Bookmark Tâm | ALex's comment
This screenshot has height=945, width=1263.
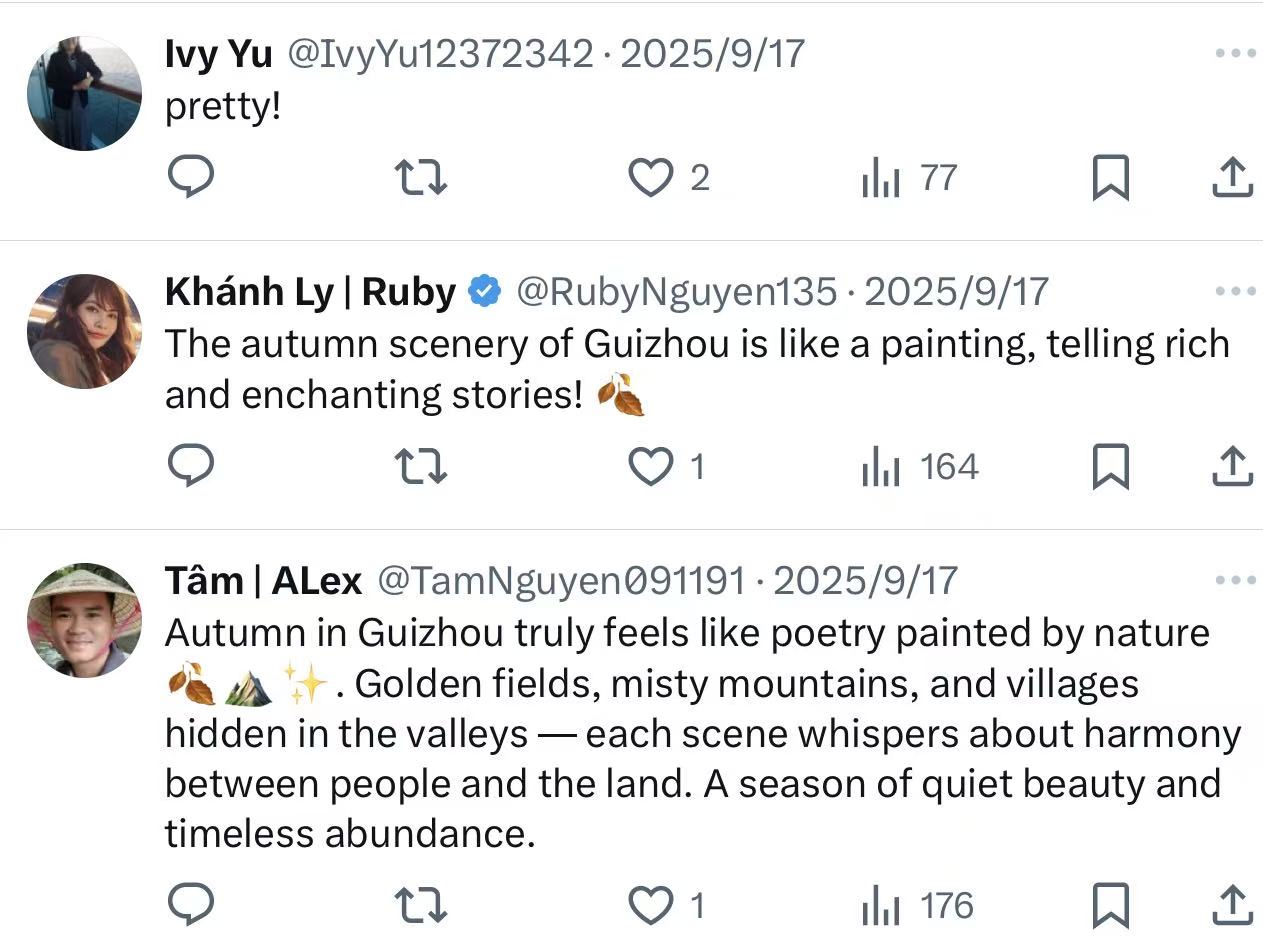1110,905
